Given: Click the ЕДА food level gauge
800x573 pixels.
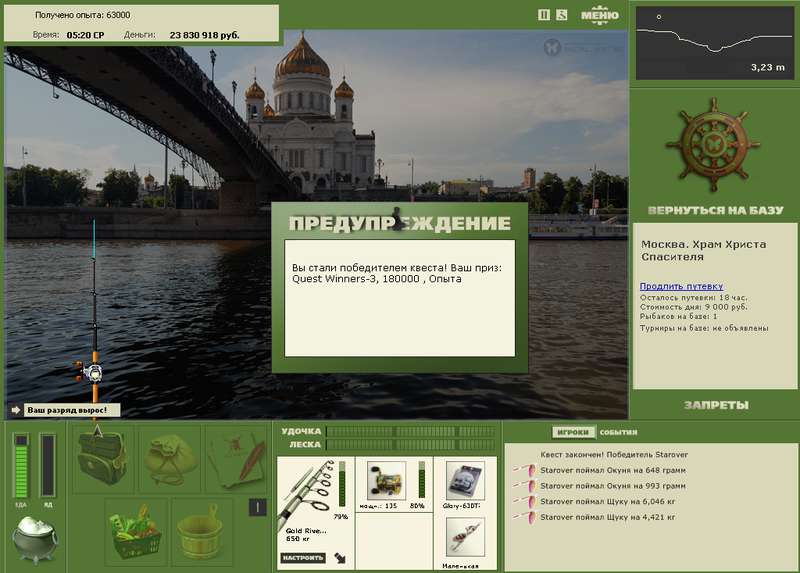Looking at the screenshot, I should [x=21, y=465].
